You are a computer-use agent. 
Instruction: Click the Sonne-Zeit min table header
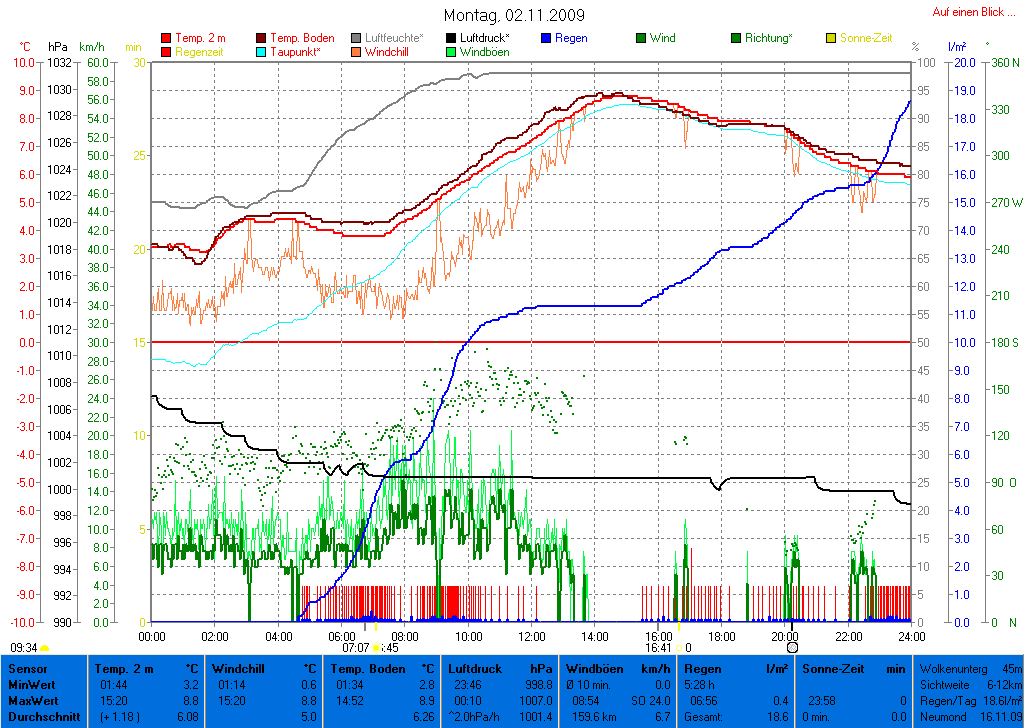(x=854, y=668)
